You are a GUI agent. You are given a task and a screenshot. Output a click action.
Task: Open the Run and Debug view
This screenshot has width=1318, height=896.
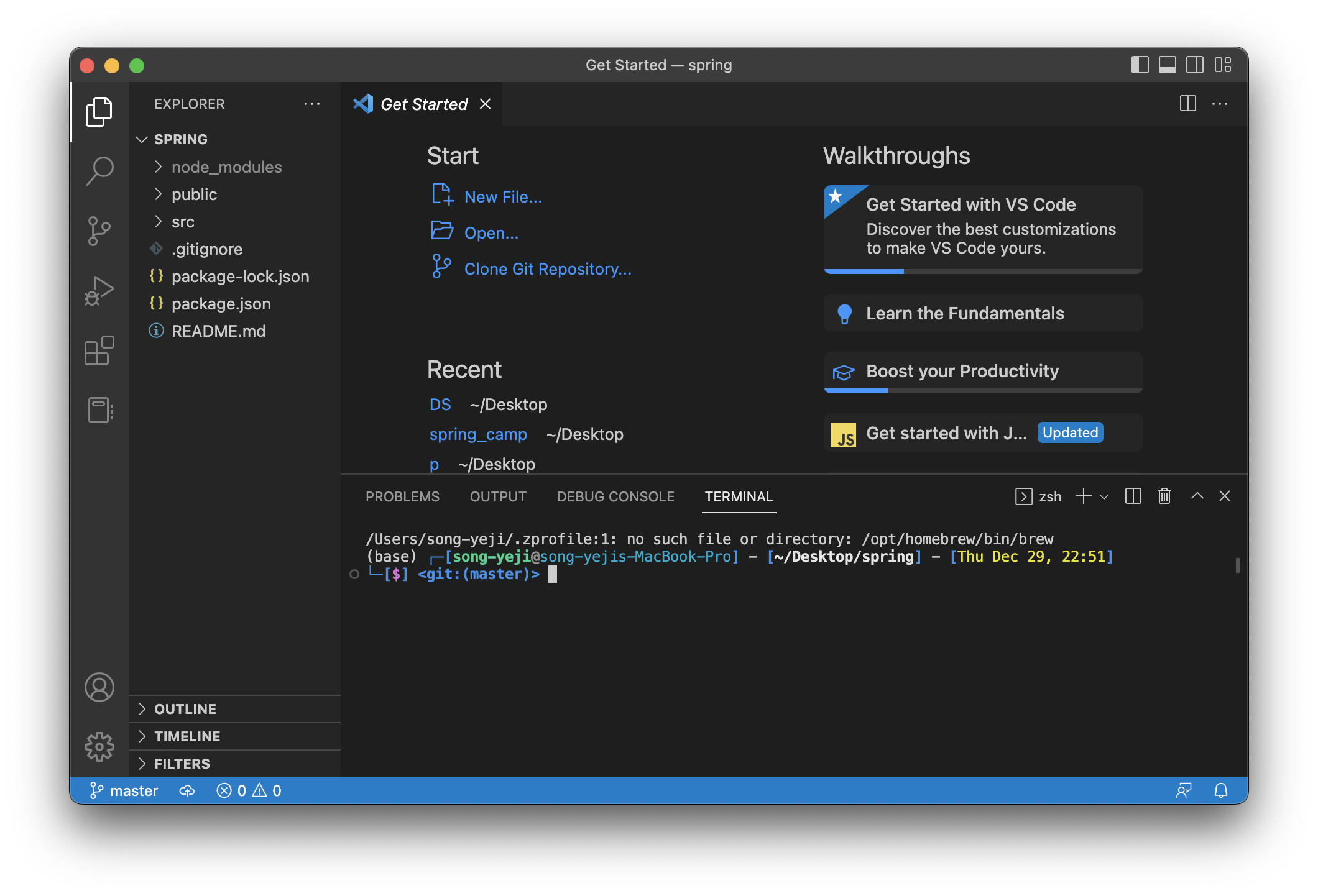click(99, 291)
